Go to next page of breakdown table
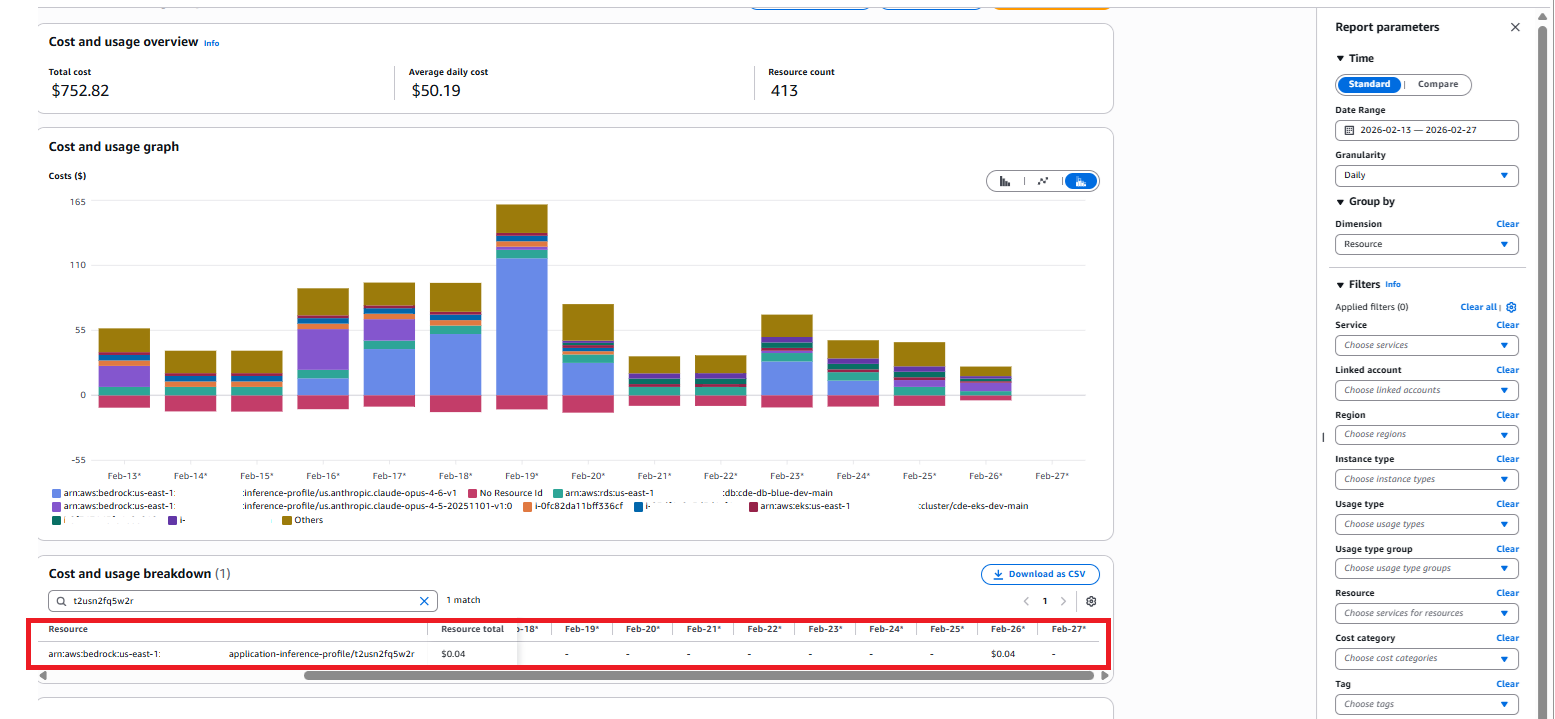This screenshot has height=719, width=1555. (1063, 601)
